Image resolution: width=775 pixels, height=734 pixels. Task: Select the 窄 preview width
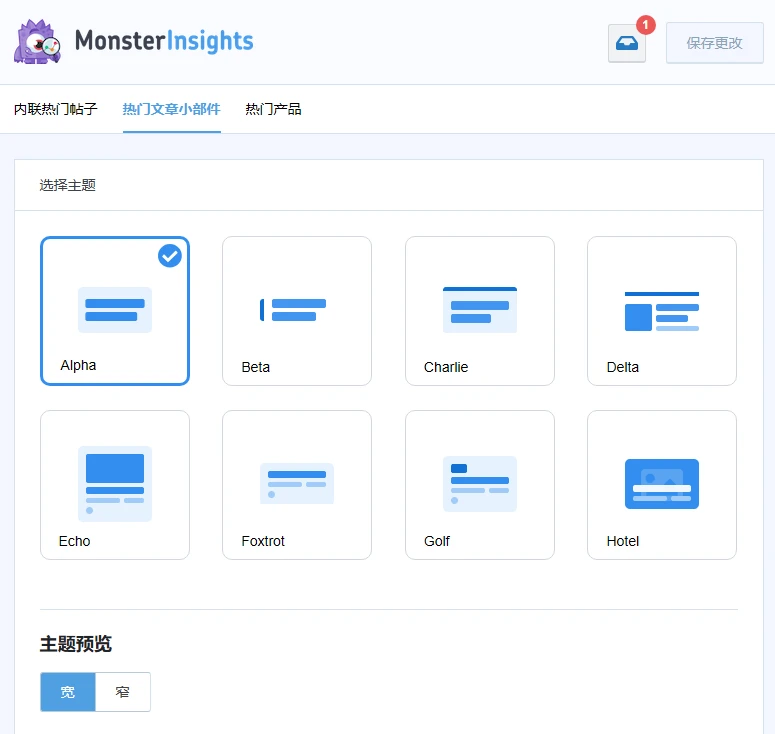[x=123, y=691]
